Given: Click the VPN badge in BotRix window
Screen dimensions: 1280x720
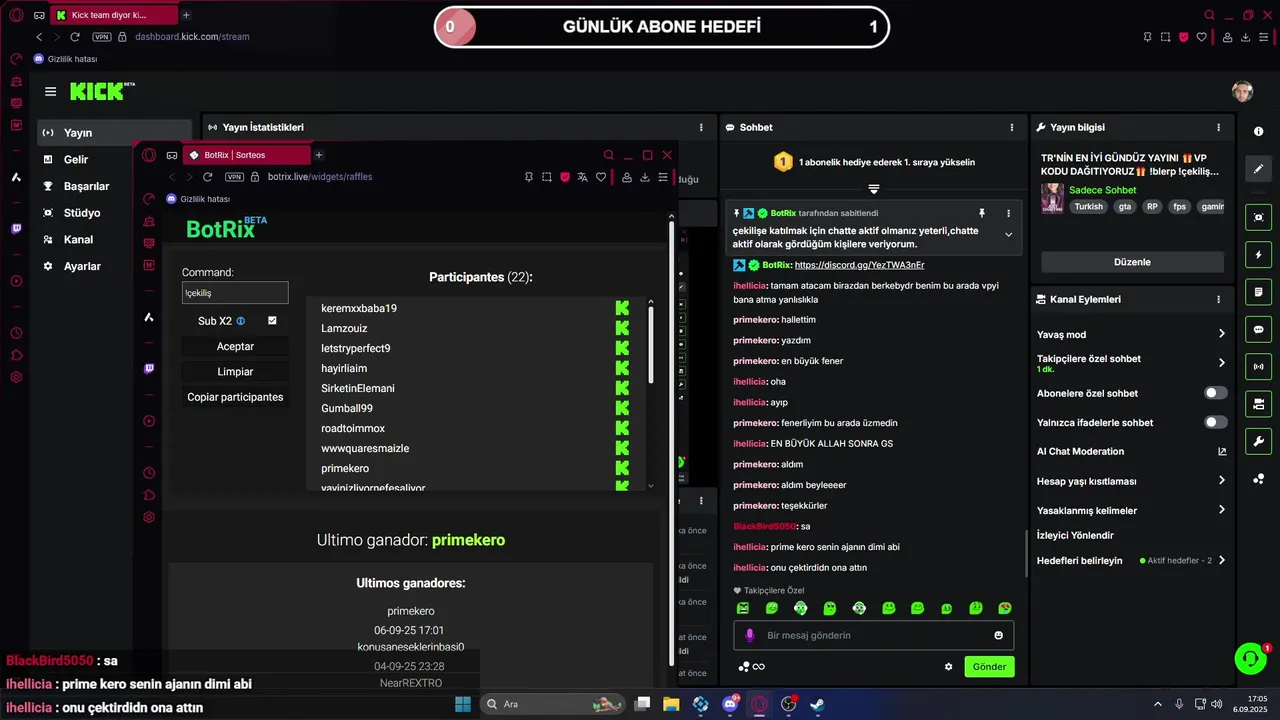Looking at the screenshot, I should coord(234,177).
